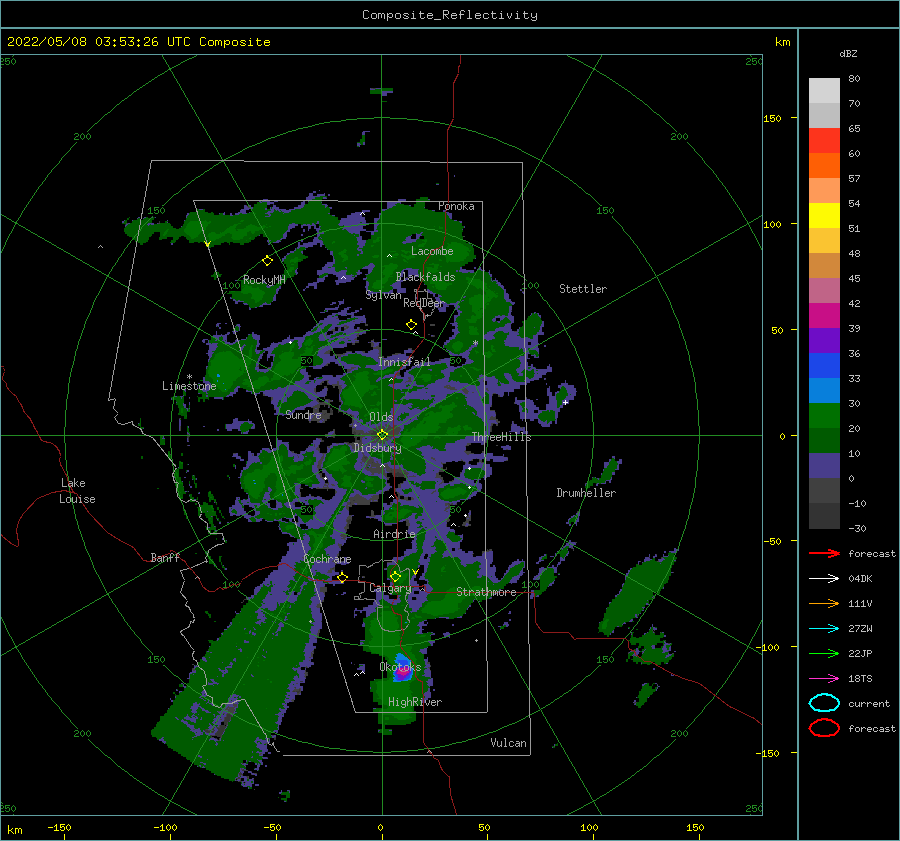The width and height of the screenshot is (900, 841).
Task: Select the cyan 27ZW arrow icon
Action: coord(824,629)
